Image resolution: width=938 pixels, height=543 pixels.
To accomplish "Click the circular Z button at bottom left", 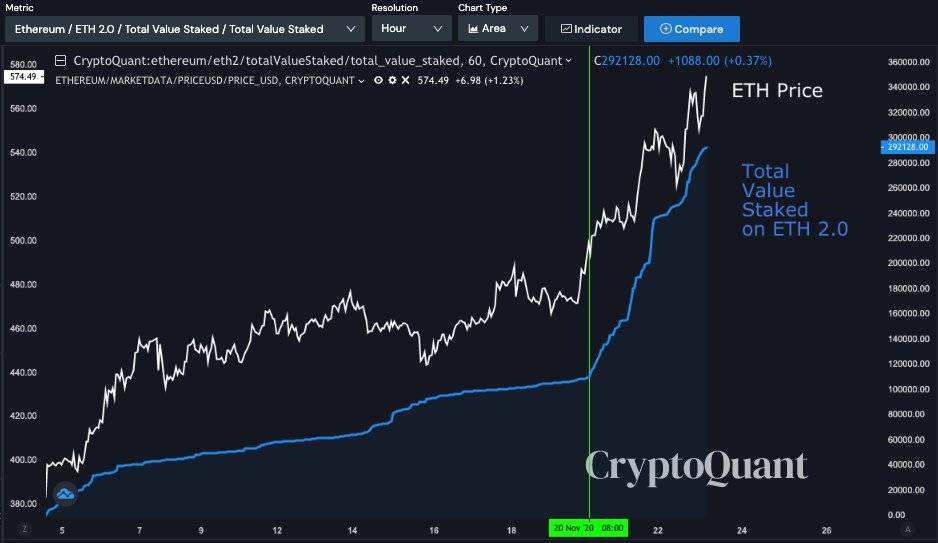I will pyautogui.click(x=25, y=529).
